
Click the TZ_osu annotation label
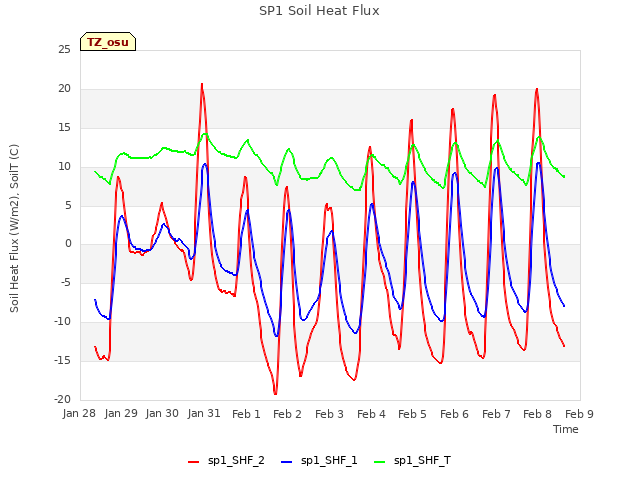pos(108,42)
